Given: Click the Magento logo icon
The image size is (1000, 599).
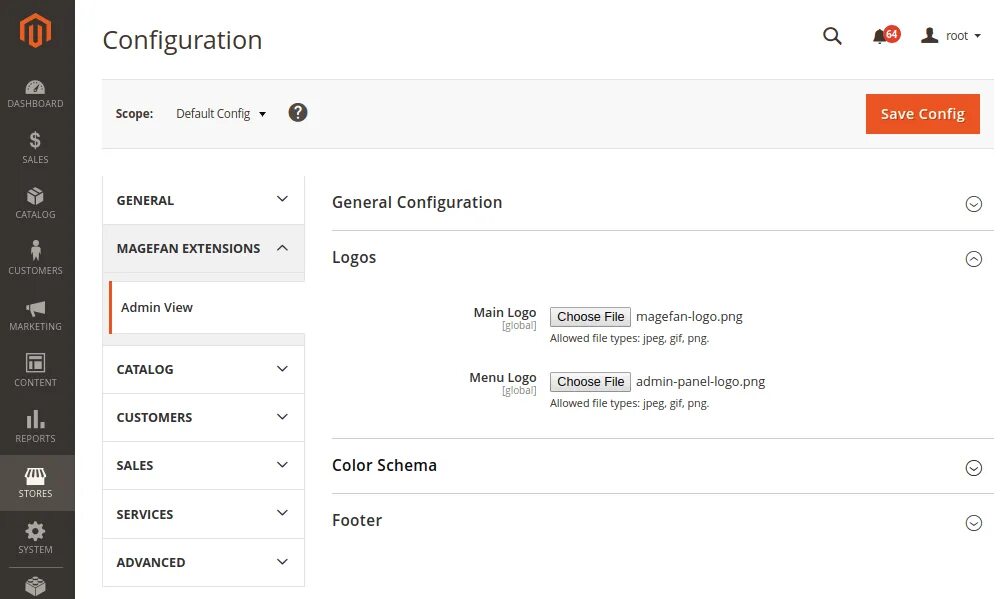Looking at the screenshot, I should (35, 31).
